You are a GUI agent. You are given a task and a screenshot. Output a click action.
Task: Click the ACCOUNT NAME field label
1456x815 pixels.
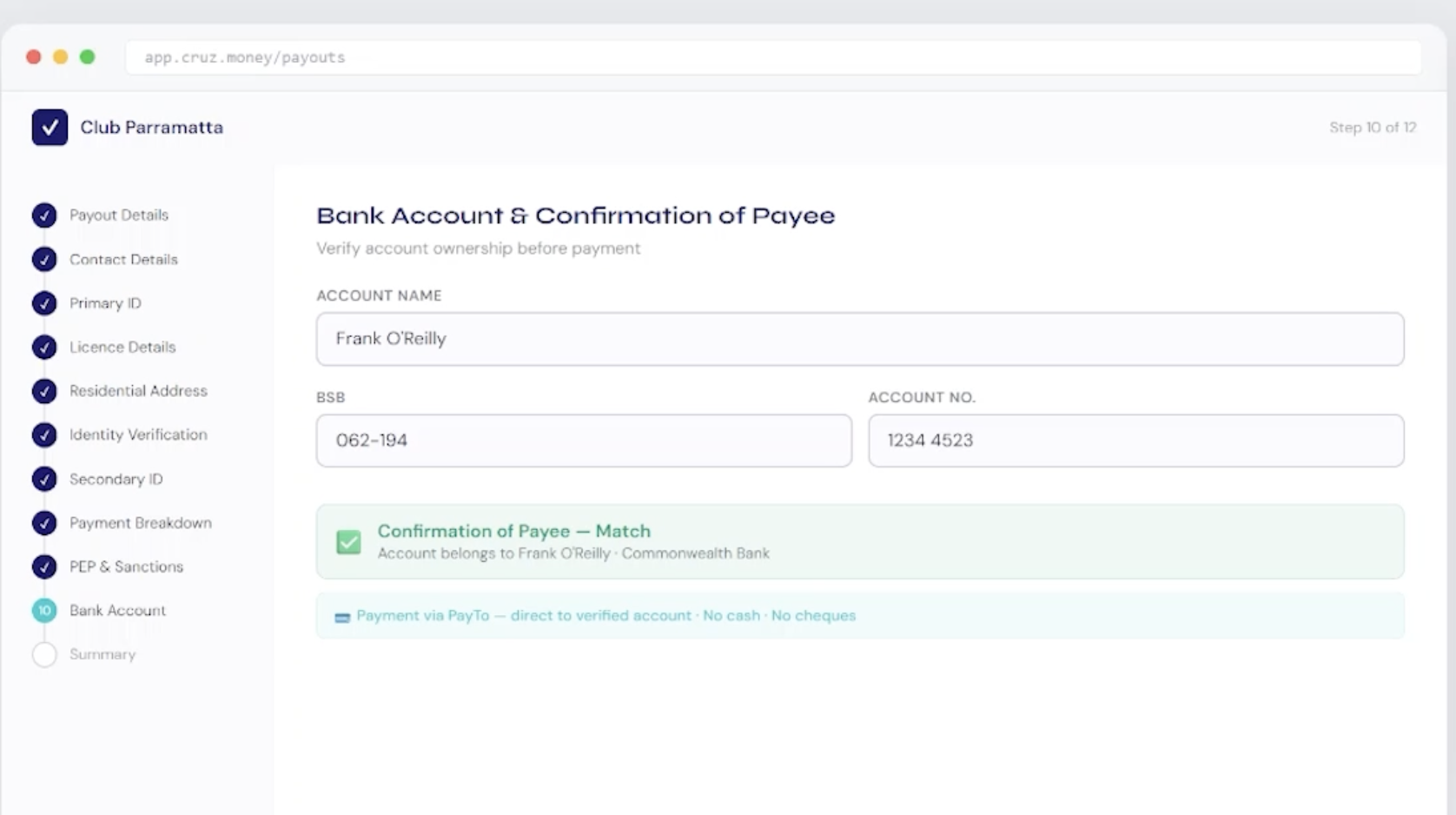[x=379, y=295]
